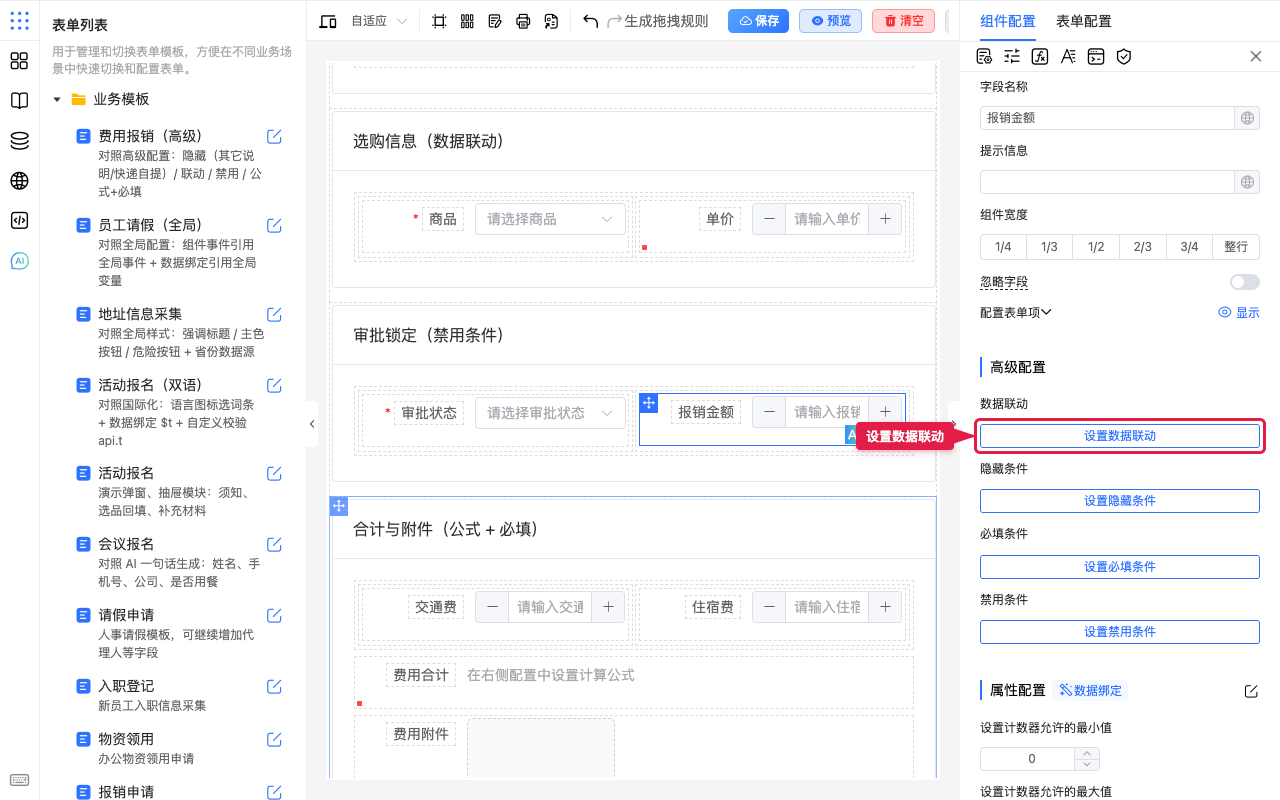Screen dimensions: 1280x800
Task: Edit the 地址信息采集 template
Action: 274,314
